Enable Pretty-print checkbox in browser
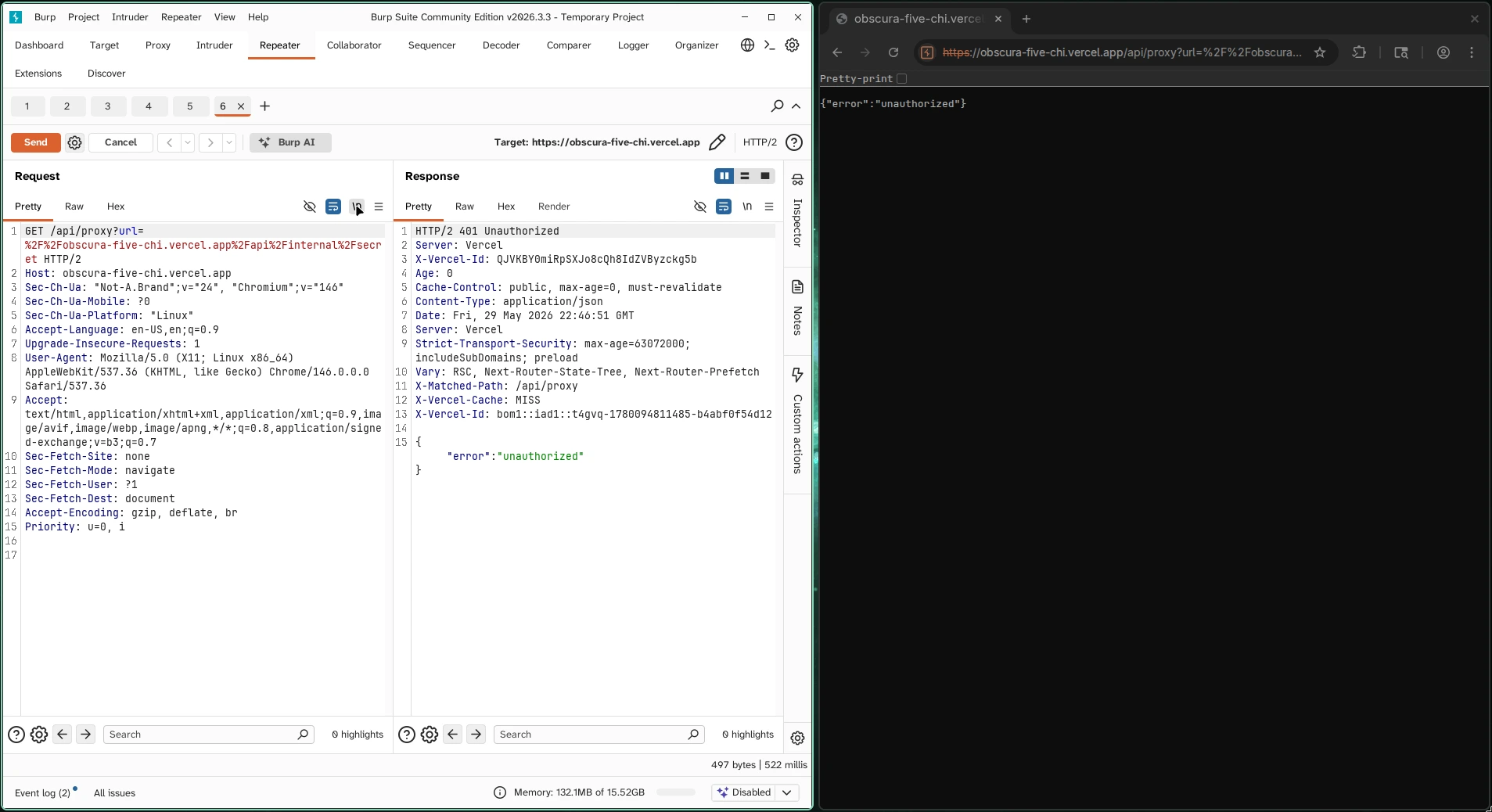The image size is (1492, 812). [x=902, y=78]
